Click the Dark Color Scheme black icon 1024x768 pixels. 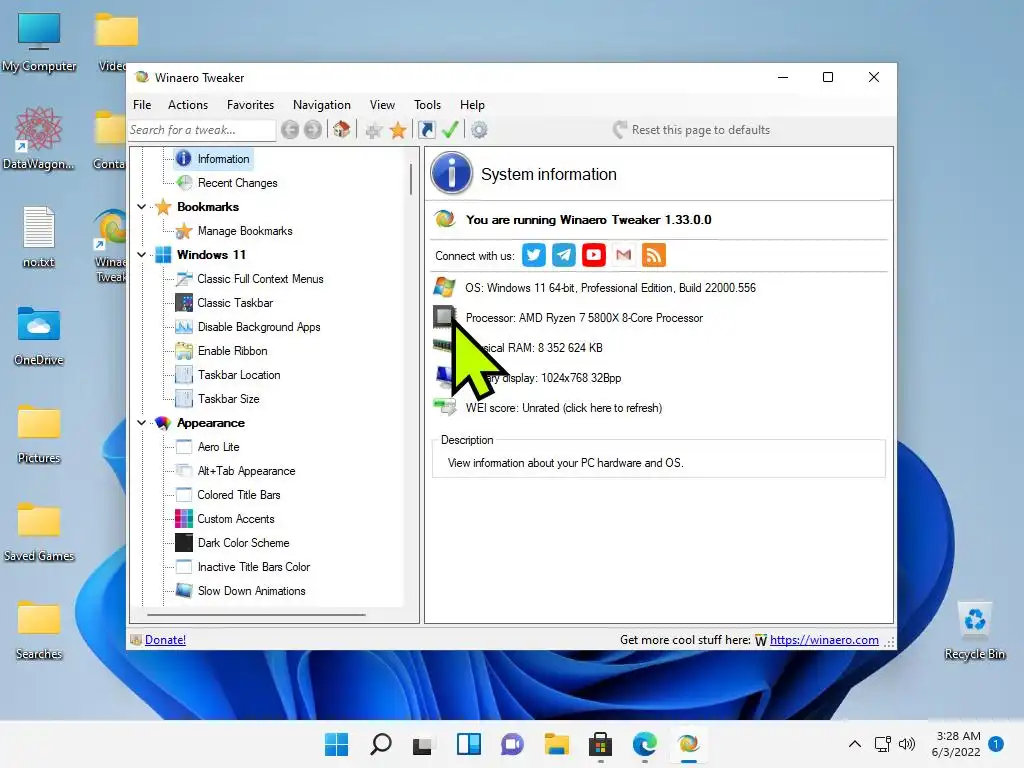184,543
